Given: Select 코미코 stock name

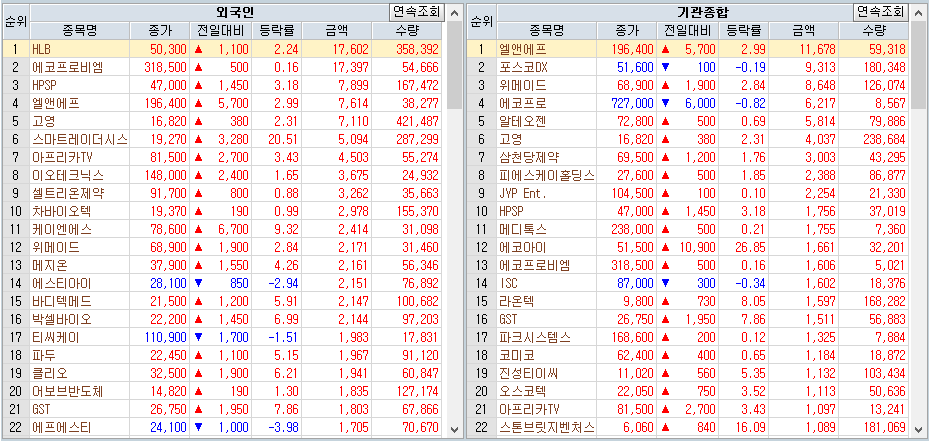Looking at the screenshot, I should (x=516, y=356).
